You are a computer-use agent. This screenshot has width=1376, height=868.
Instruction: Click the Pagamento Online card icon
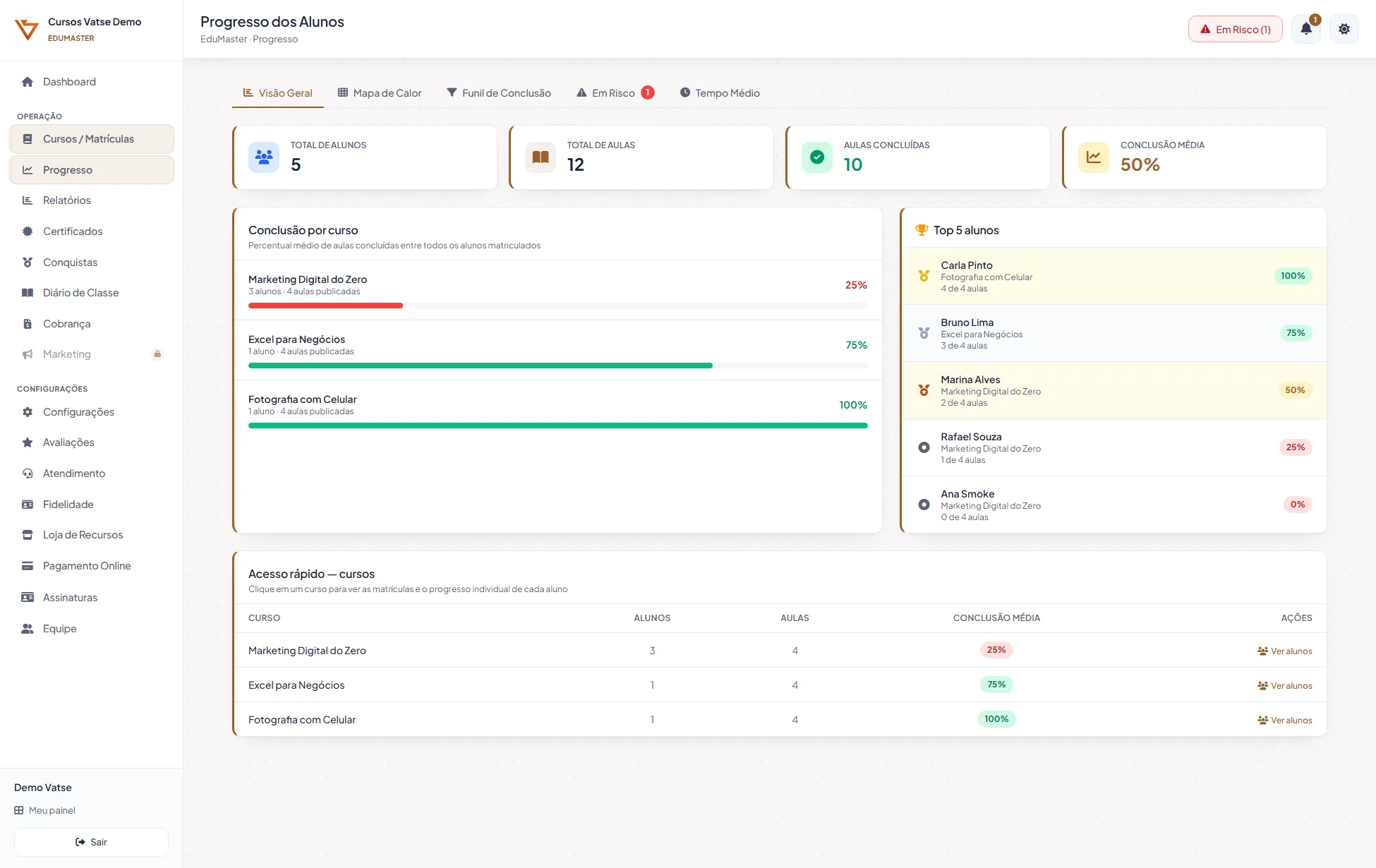click(28, 566)
